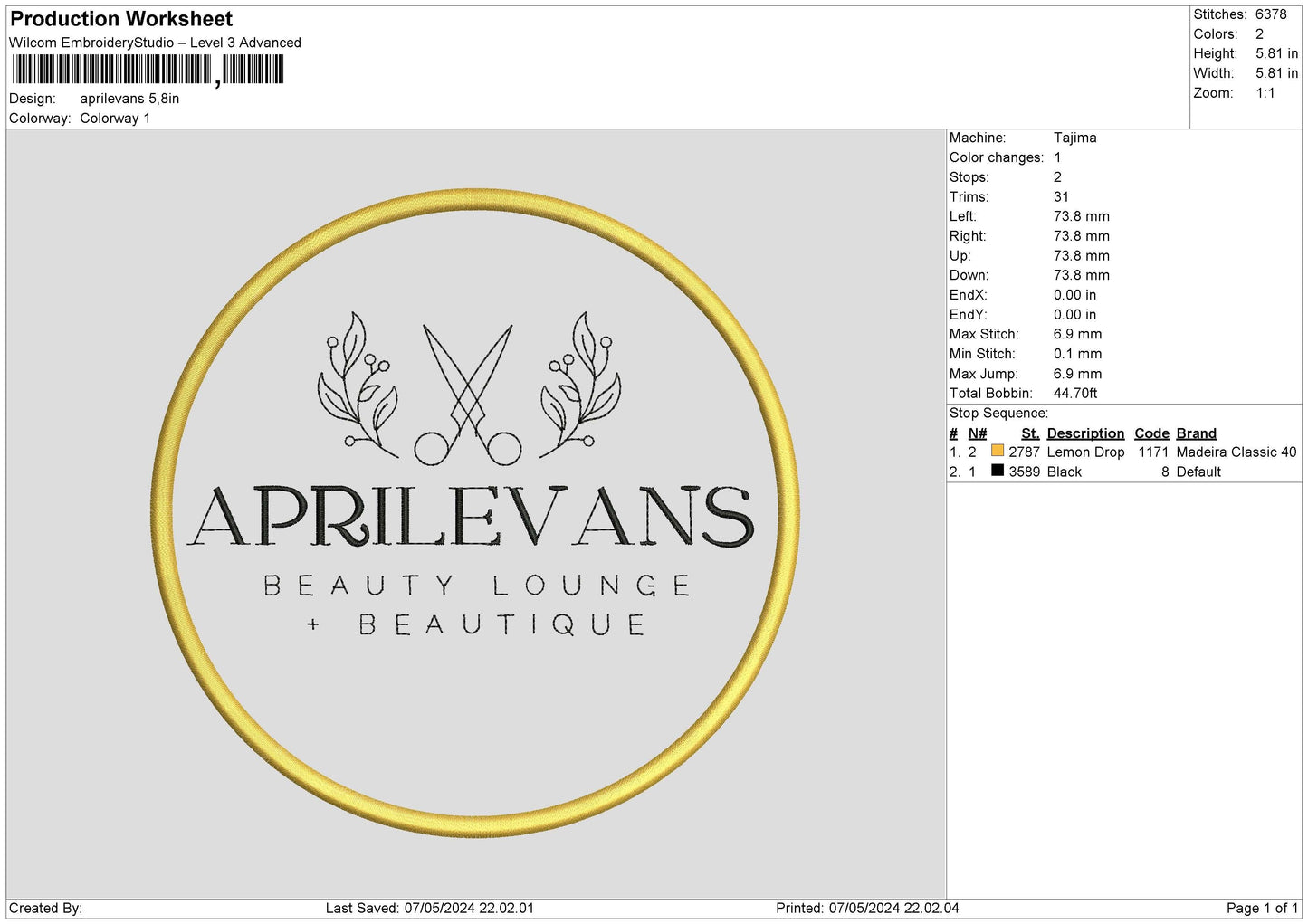This screenshot has height=924, width=1308.
Task: Click the Lemon Drop color swatch
Action: [998, 451]
